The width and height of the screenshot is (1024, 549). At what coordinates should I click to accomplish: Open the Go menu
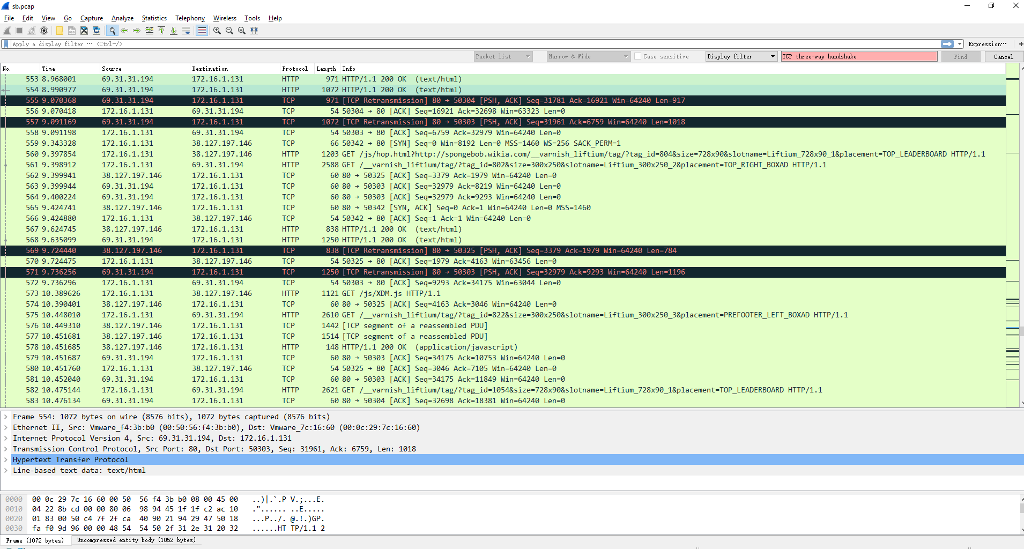pos(68,18)
